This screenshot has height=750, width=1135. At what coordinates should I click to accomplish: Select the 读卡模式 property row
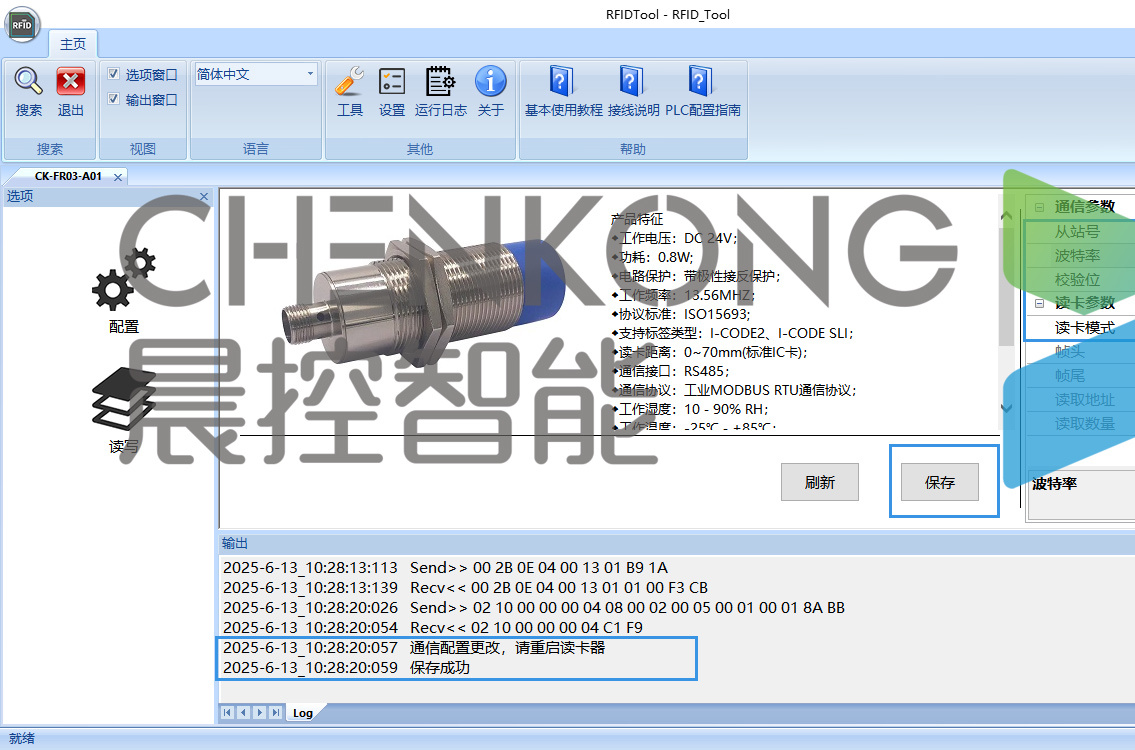coord(1081,327)
